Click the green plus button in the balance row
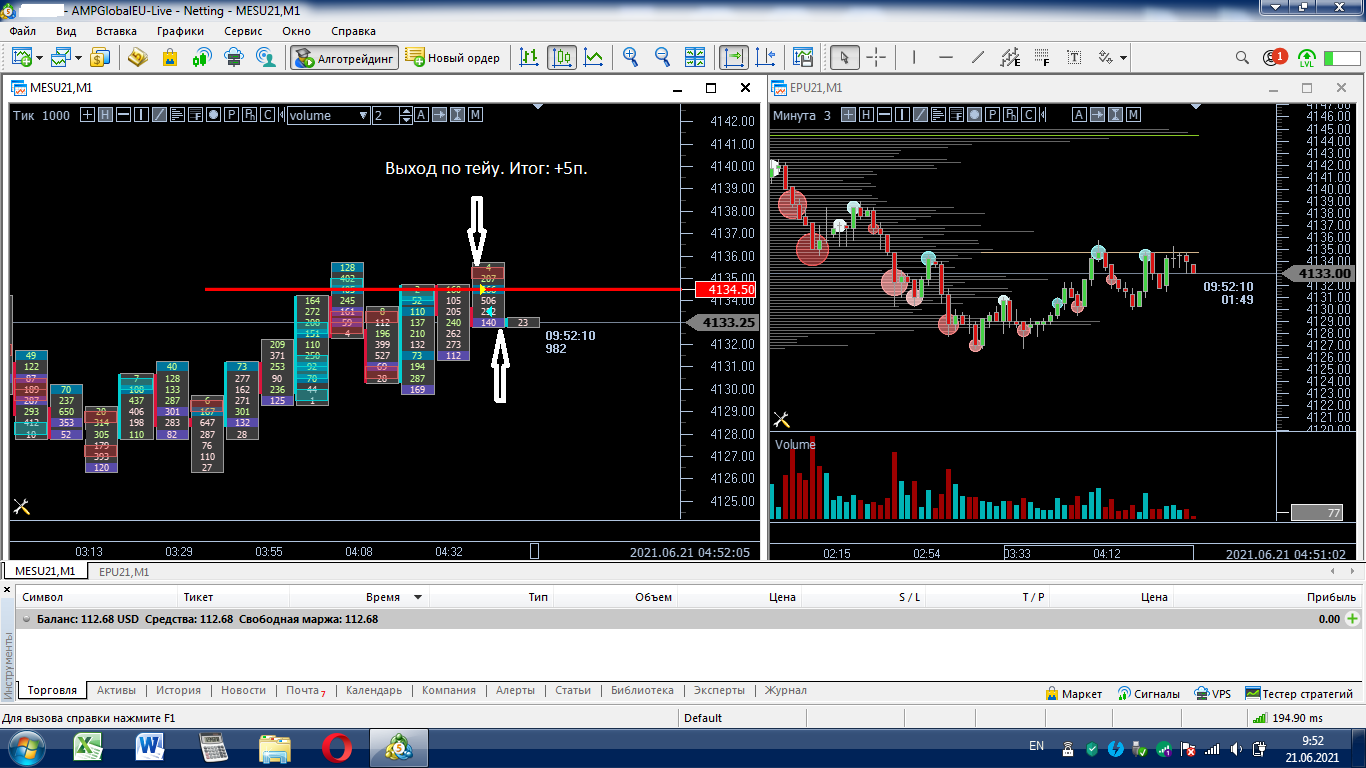Viewport: 1366px width, 768px height. point(1353,620)
